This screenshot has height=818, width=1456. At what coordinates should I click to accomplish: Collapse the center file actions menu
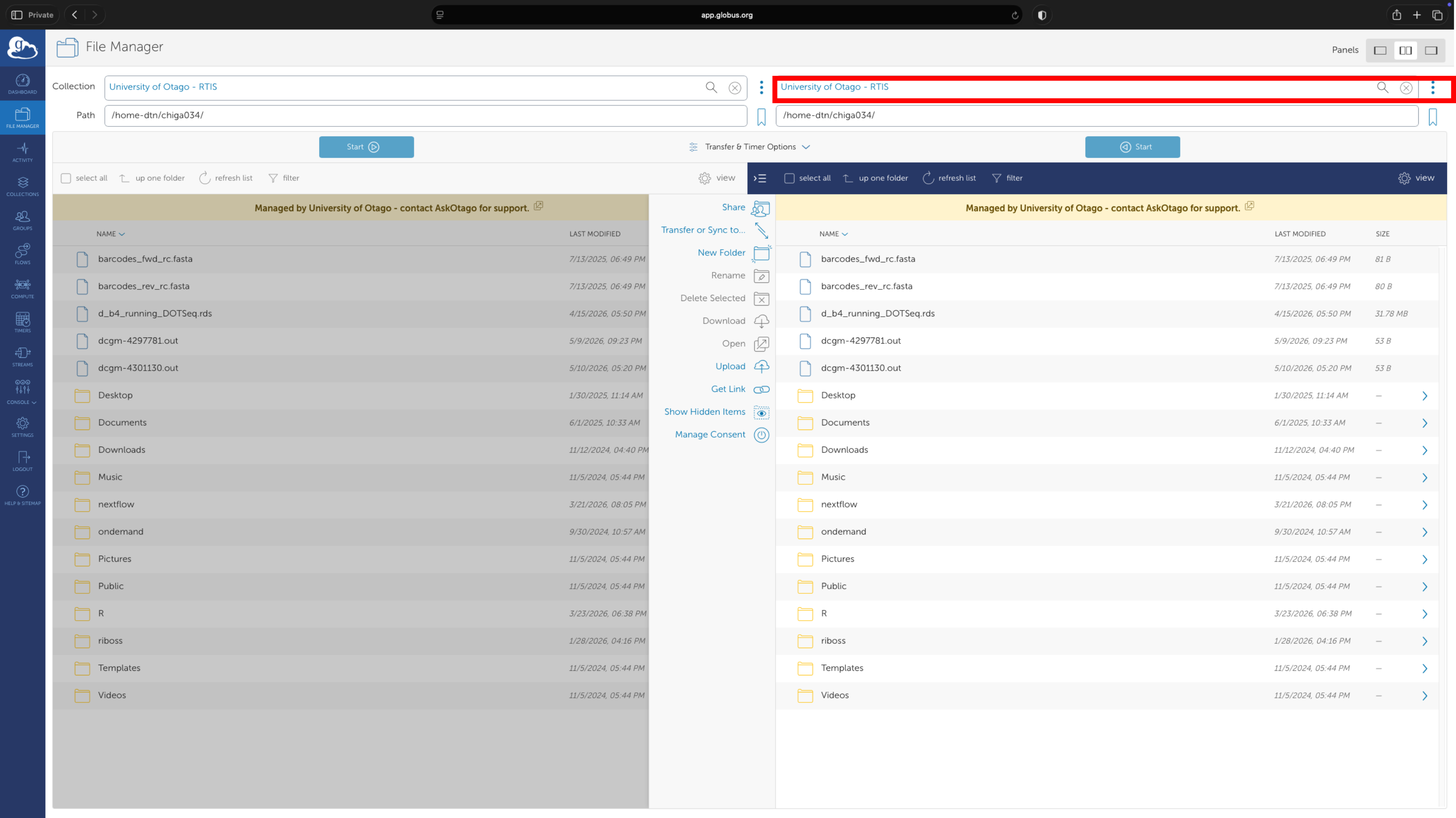pyautogui.click(x=760, y=179)
